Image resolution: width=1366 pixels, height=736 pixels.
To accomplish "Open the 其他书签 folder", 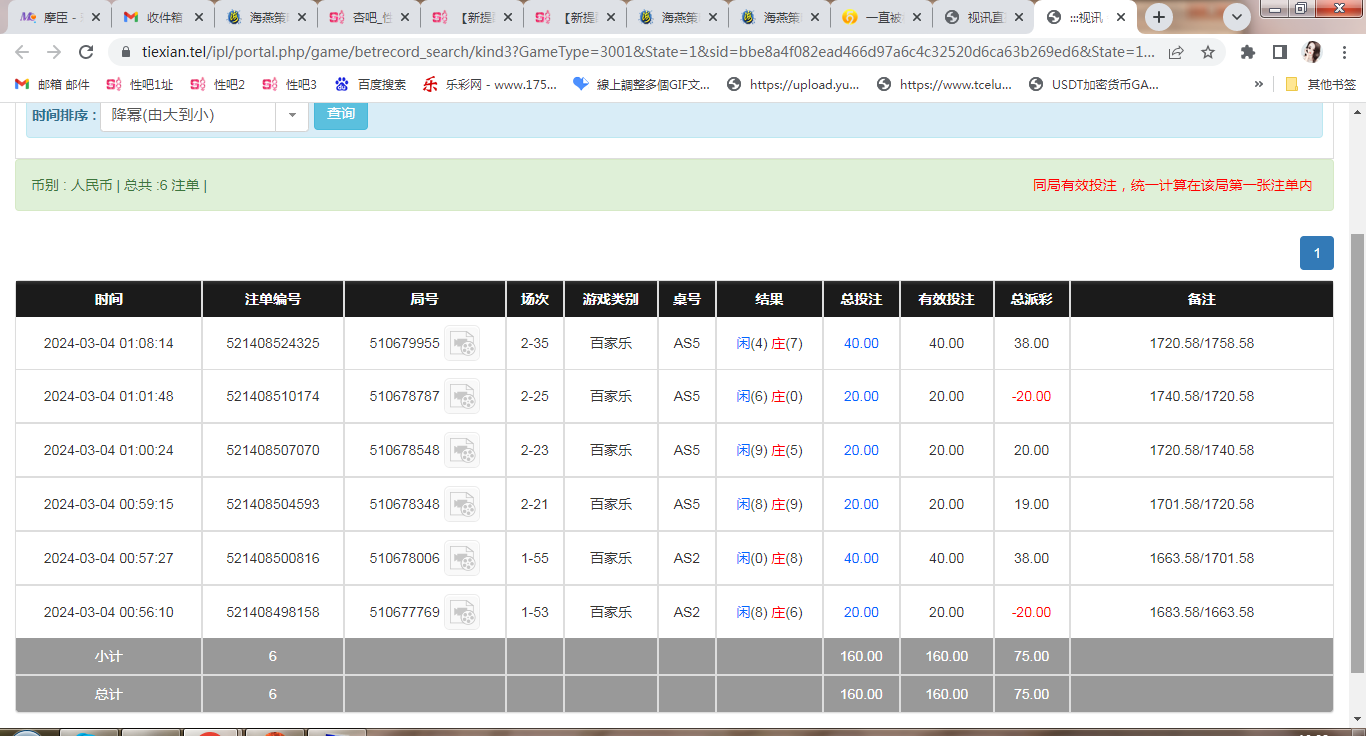I will (1320, 85).
